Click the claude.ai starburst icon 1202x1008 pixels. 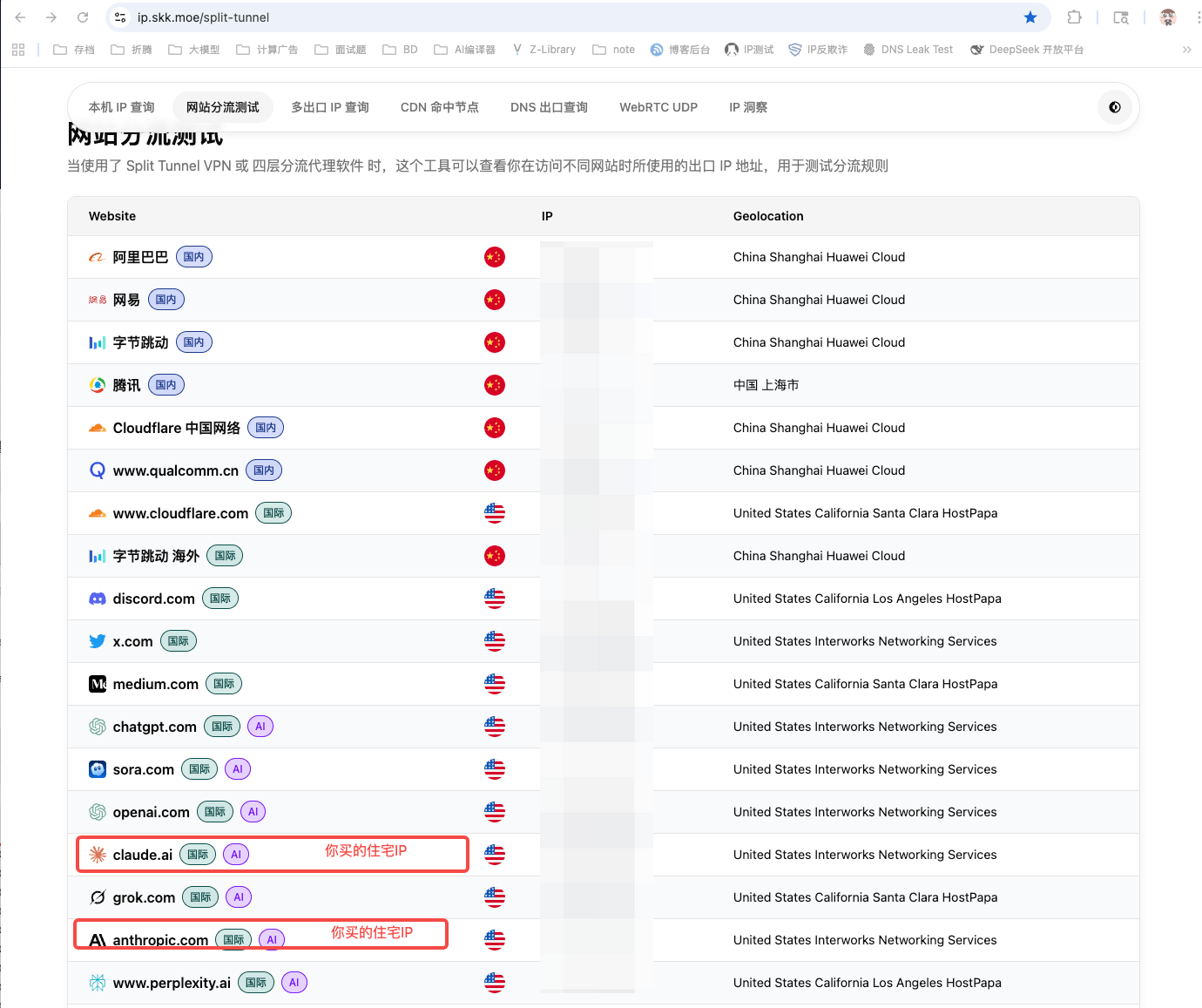pyautogui.click(x=98, y=855)
